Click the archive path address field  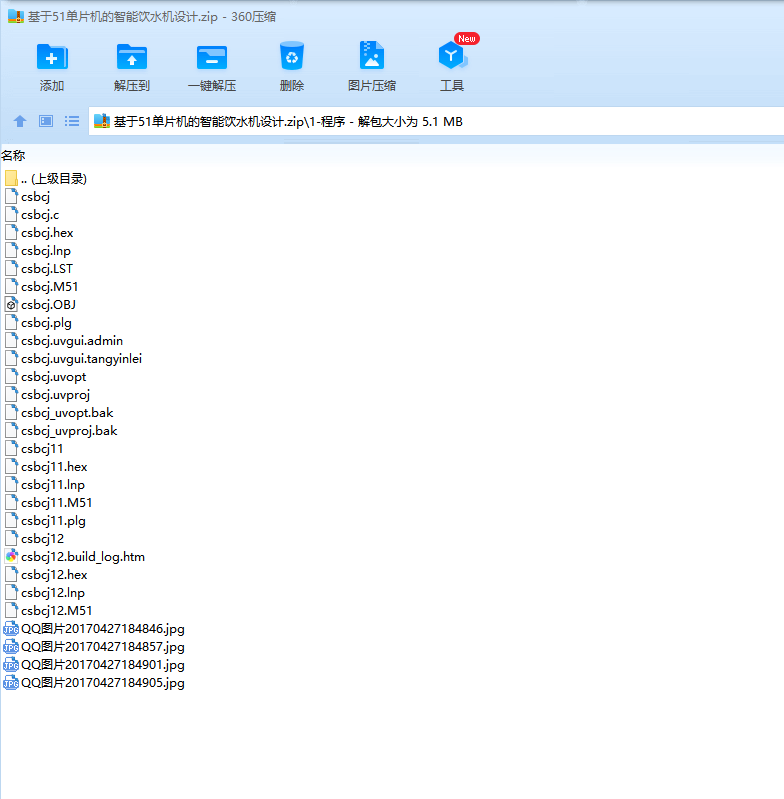tap(436, 121)
